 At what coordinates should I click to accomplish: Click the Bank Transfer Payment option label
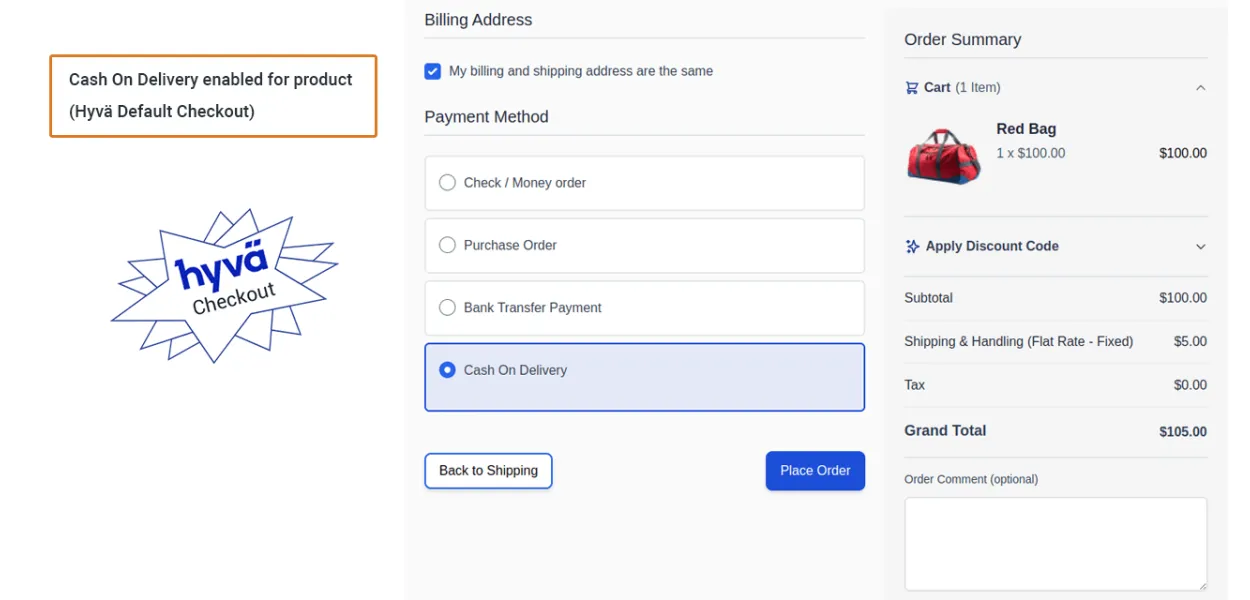pyautogui.click(x=532, y=308)
